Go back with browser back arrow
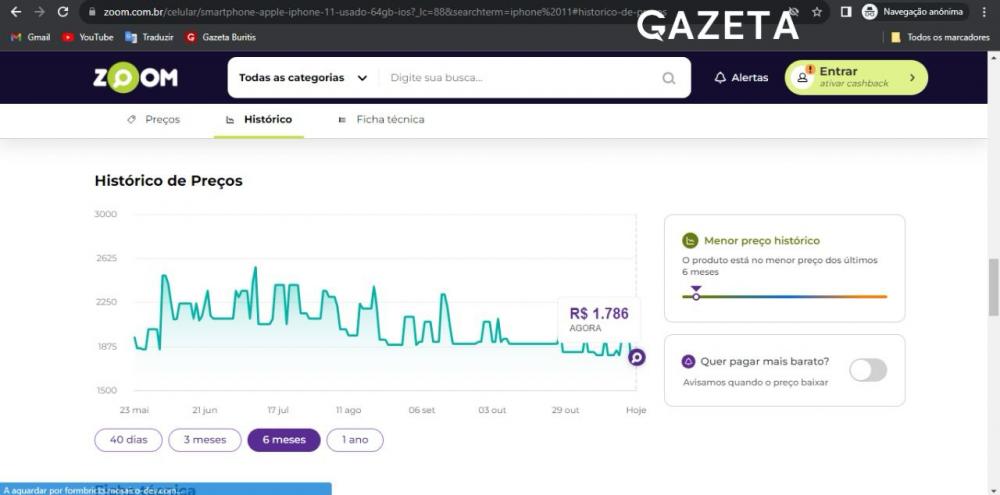 tap(16, 11)
